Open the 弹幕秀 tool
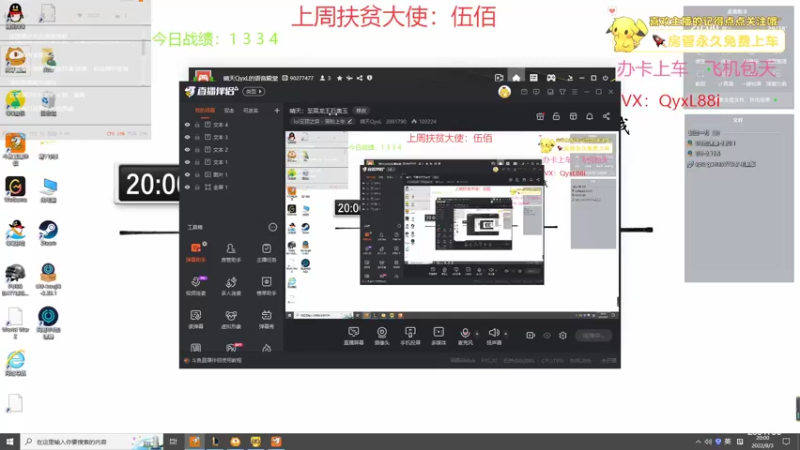 (x=266, y=319)
